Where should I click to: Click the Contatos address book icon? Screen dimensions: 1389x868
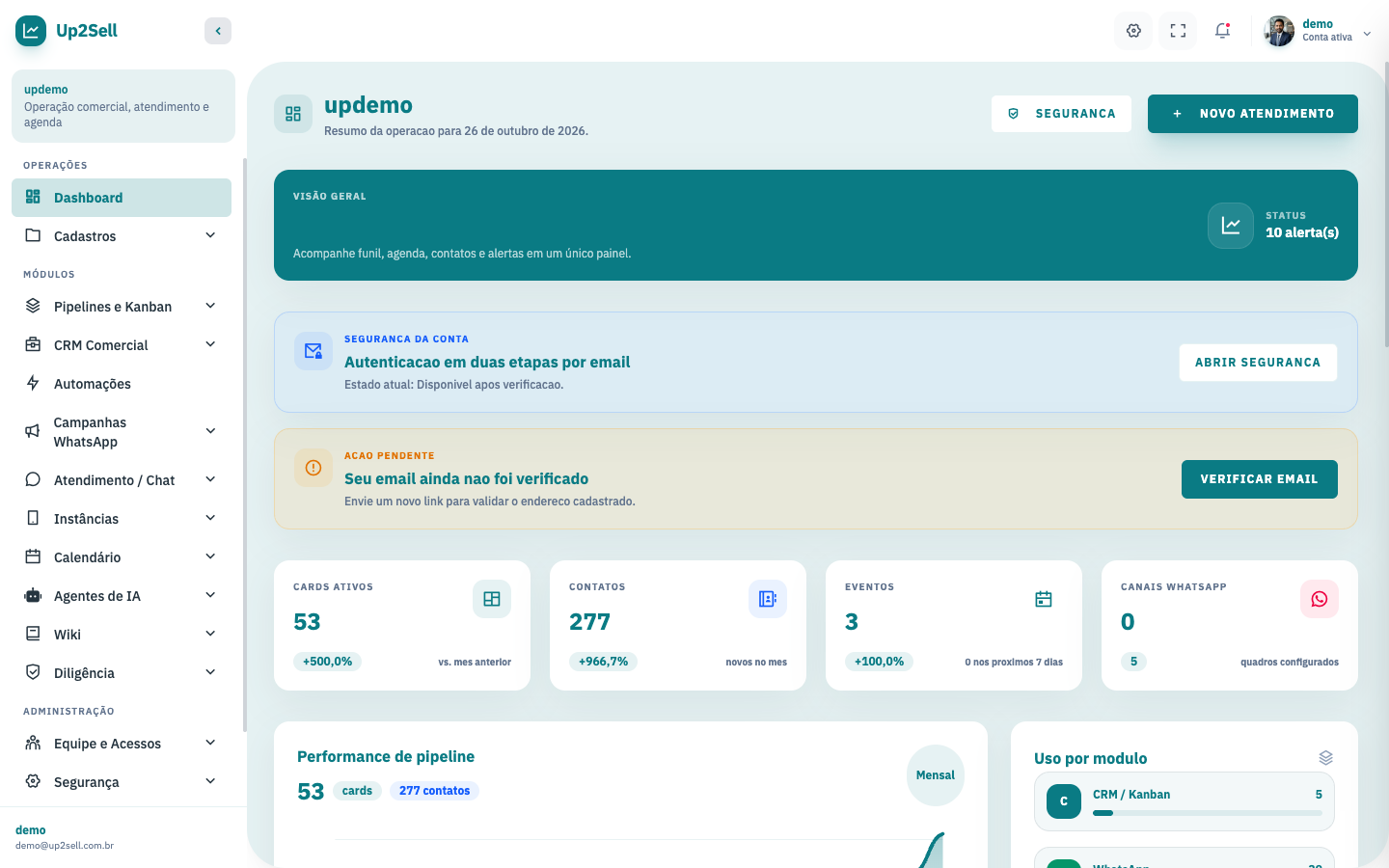pyautogui.click(x=768, y=599)
